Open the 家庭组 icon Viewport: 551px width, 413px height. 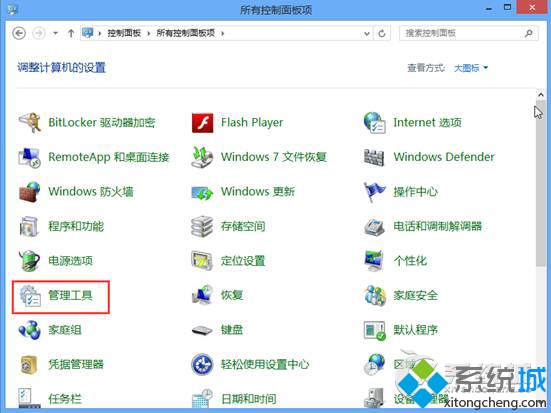tap(30, 330)
